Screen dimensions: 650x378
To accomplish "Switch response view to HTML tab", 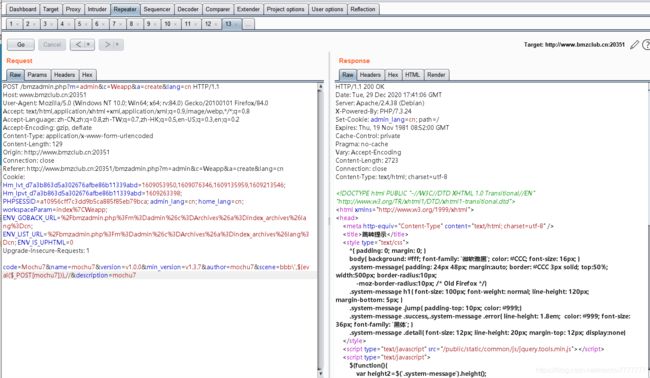I will (412, 75).
